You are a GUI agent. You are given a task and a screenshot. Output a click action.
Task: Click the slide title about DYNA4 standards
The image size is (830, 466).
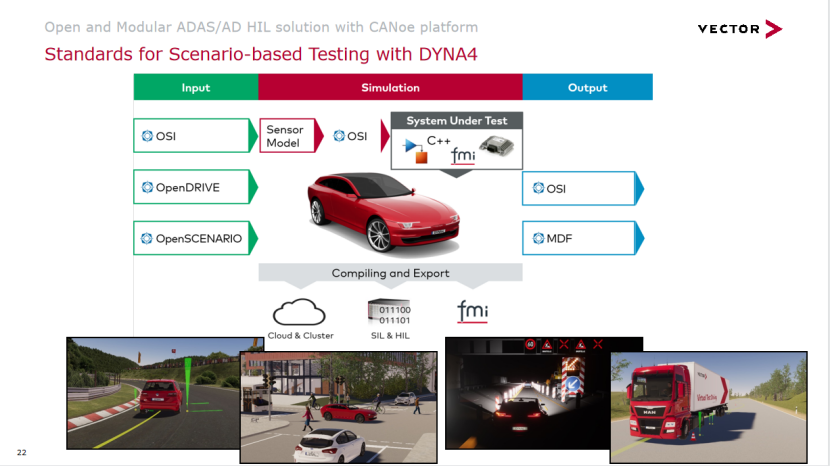(x=261, y=54)
